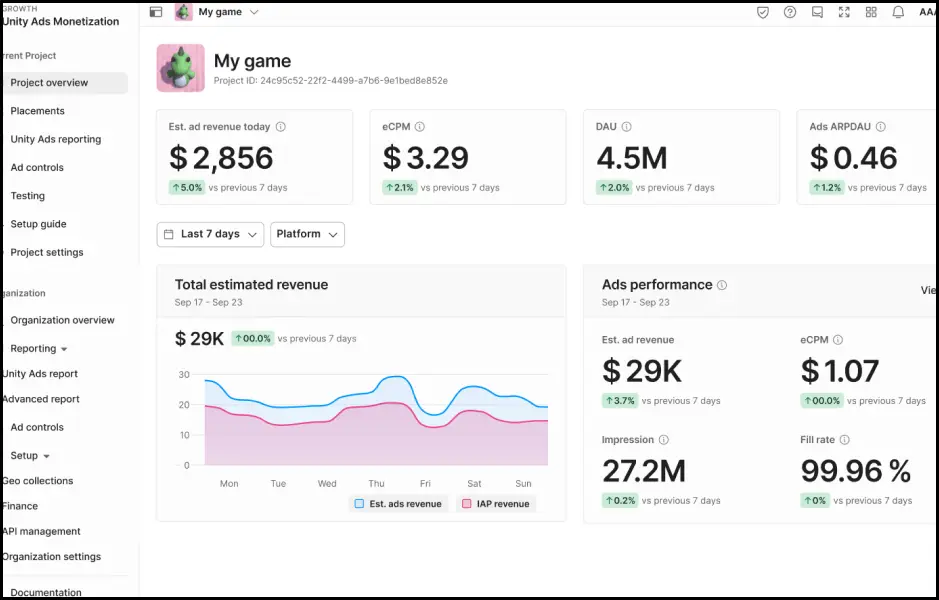Click the 27.2M impression value
The image size is (939, 600).
(644, 471)
